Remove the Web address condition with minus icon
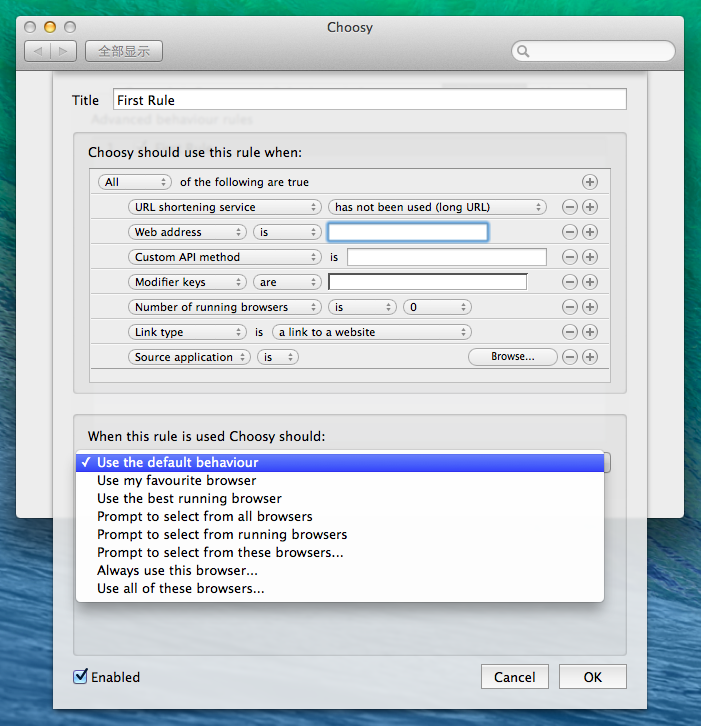 pos(570,232)
